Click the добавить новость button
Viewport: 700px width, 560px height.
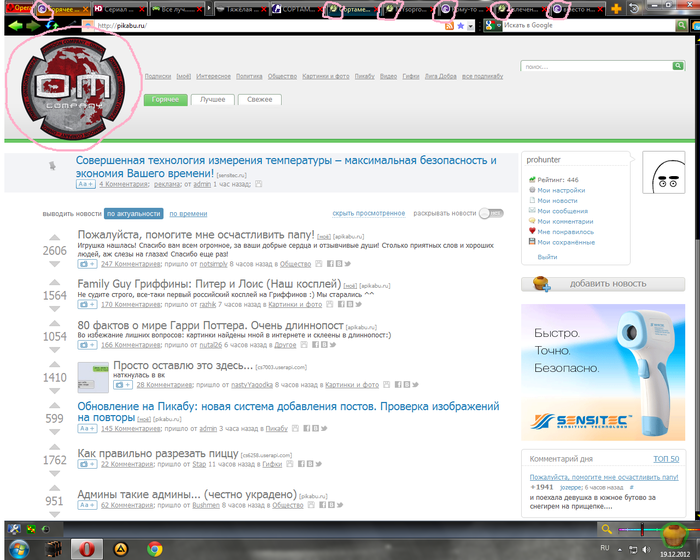pyautogui.click(x=603, y=284)
